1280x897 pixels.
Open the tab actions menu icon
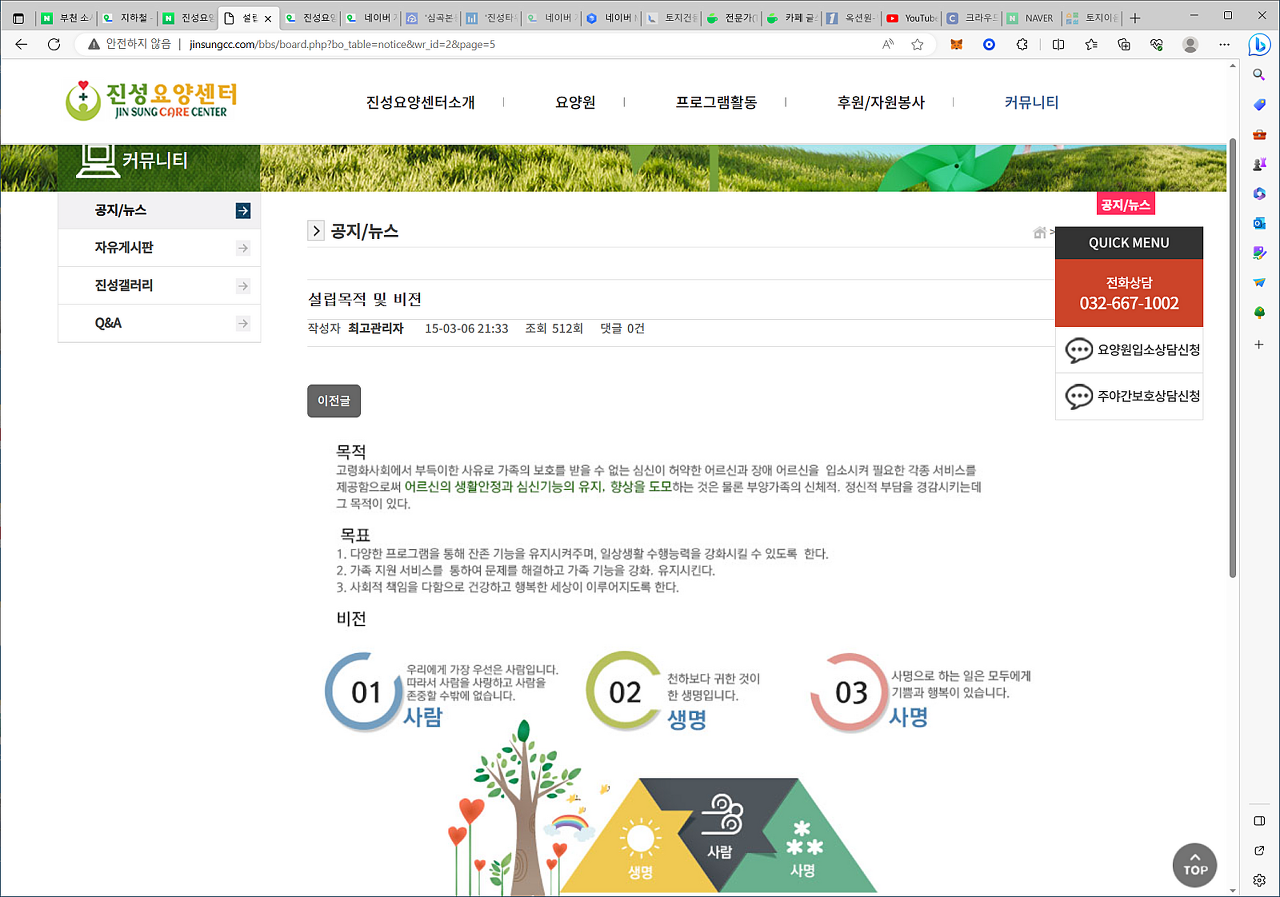(17, 17)
